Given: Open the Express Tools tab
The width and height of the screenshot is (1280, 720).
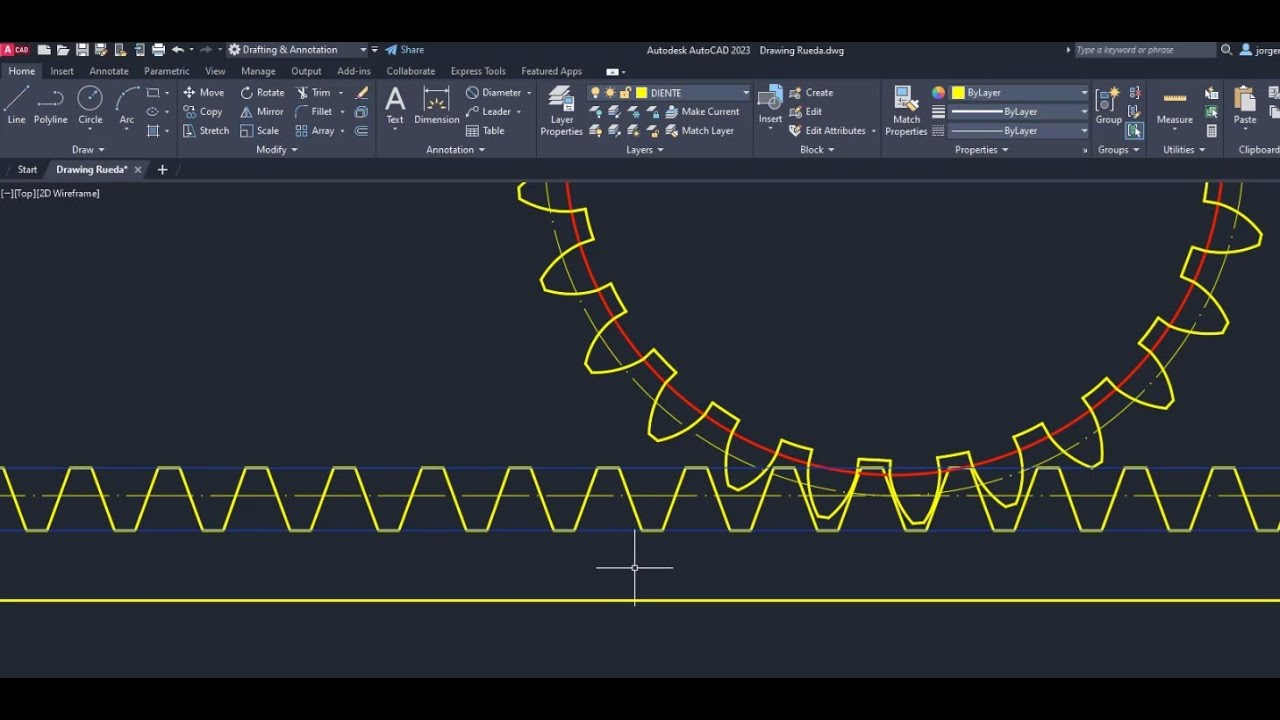Looking at the screenshot, I should (x=478, y=71).
